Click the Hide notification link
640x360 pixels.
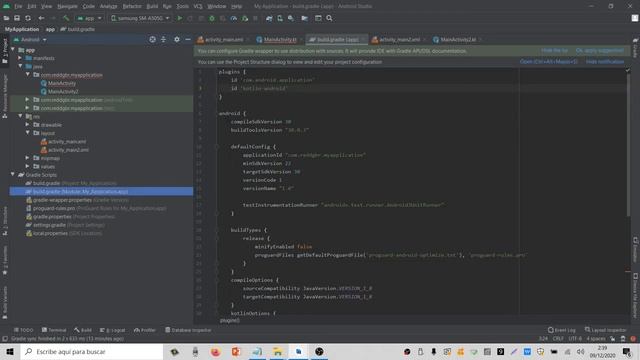[x=604, y=62]
